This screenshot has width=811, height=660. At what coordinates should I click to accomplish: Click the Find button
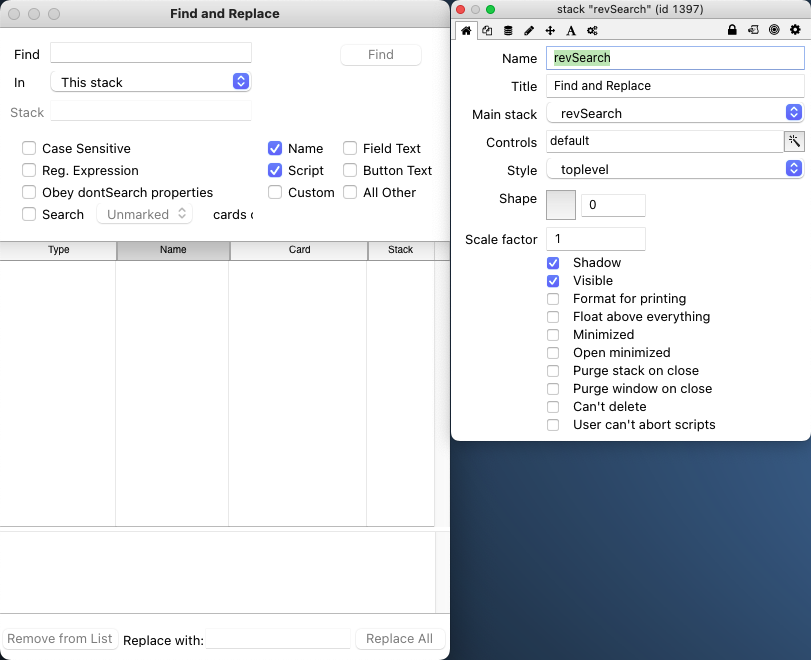pyautogui.click(x=381, y=55)
